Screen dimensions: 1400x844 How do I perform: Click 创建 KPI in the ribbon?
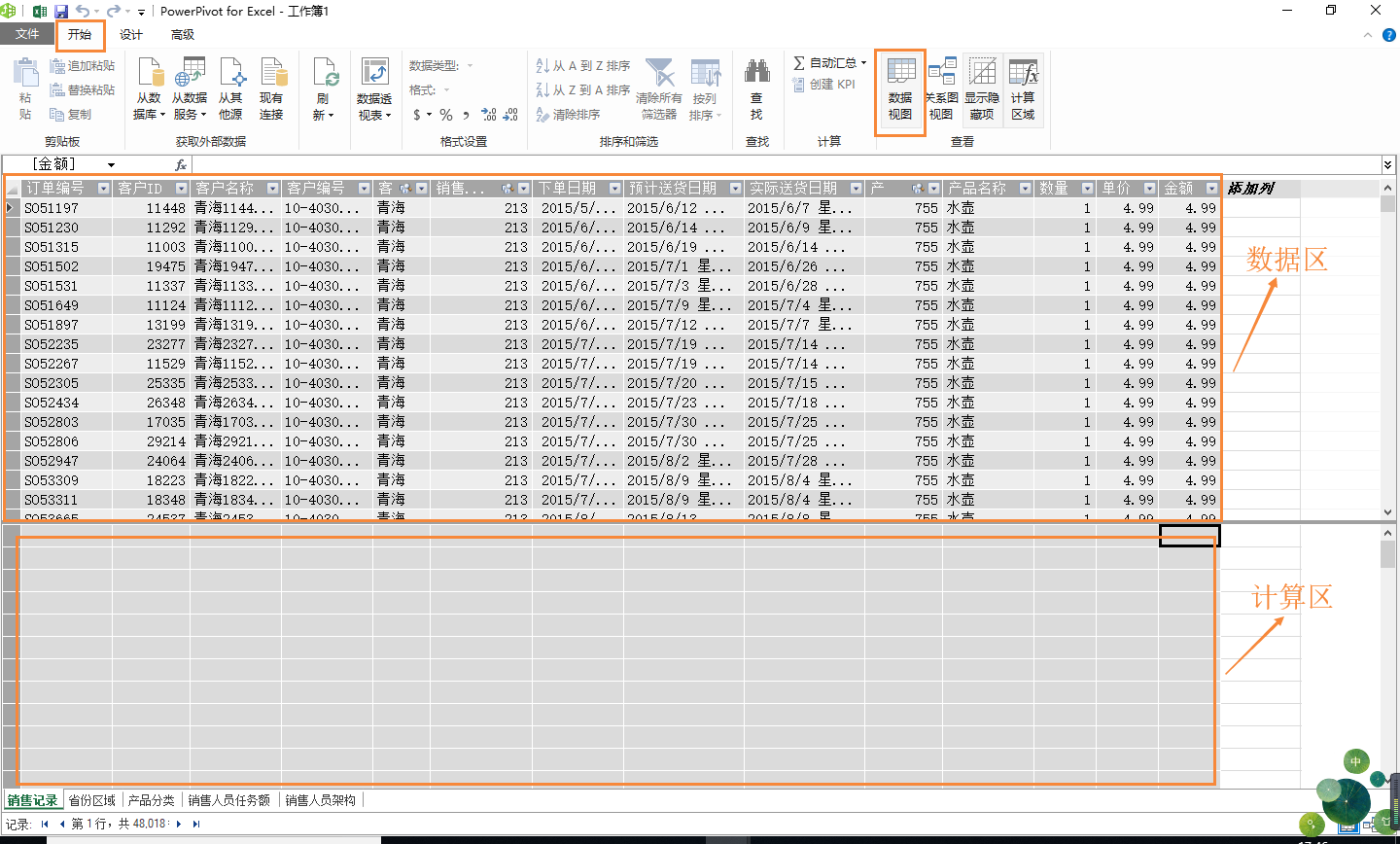(824, 85)
